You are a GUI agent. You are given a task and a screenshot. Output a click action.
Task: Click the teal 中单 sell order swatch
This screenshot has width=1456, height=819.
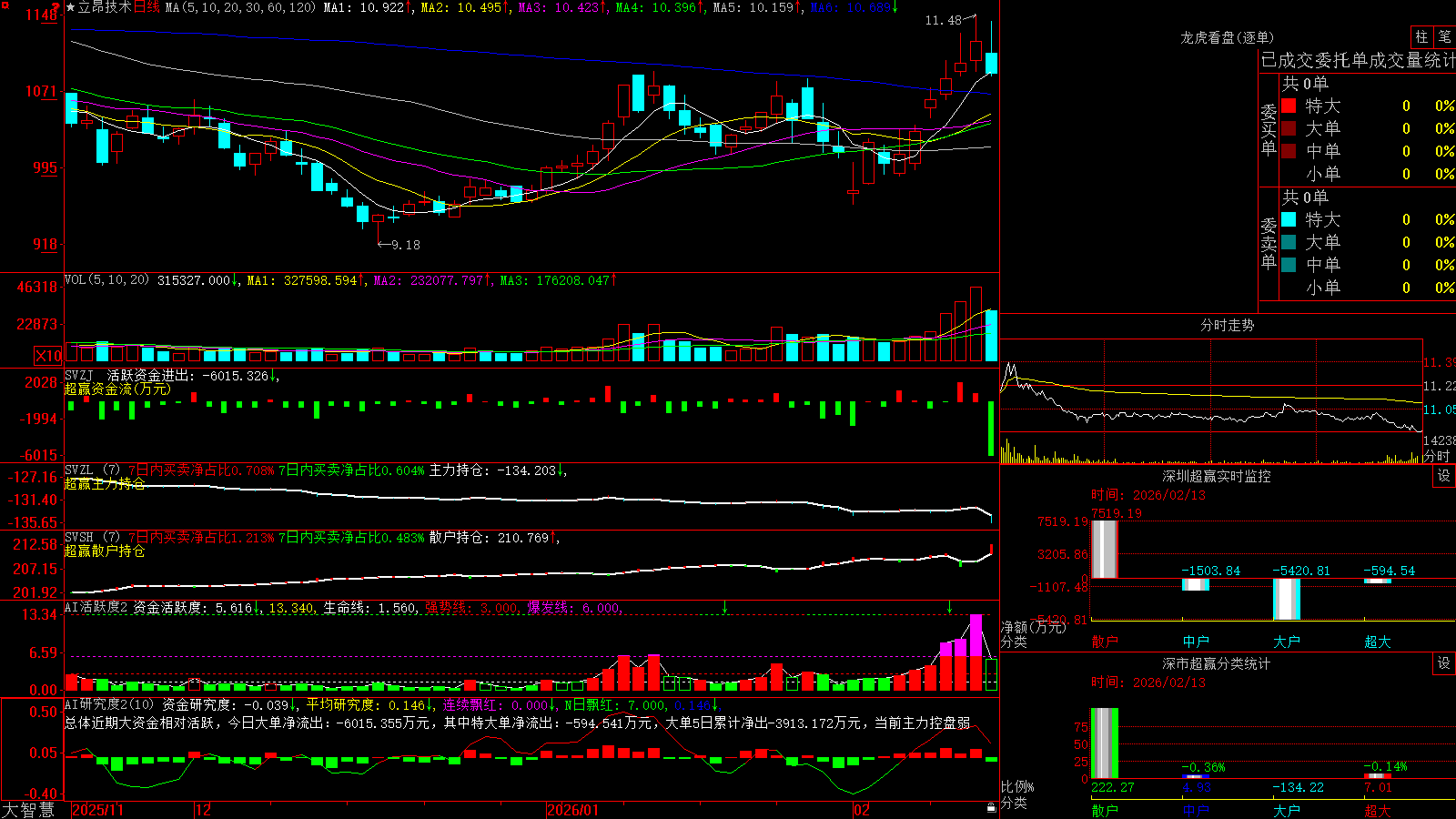[1289, 265]
